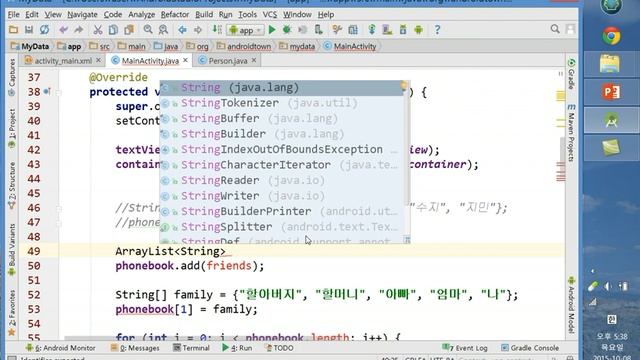Click the Help question mark icon
Viewport: 640px width, 360px height.
click(x=437, y=29)
